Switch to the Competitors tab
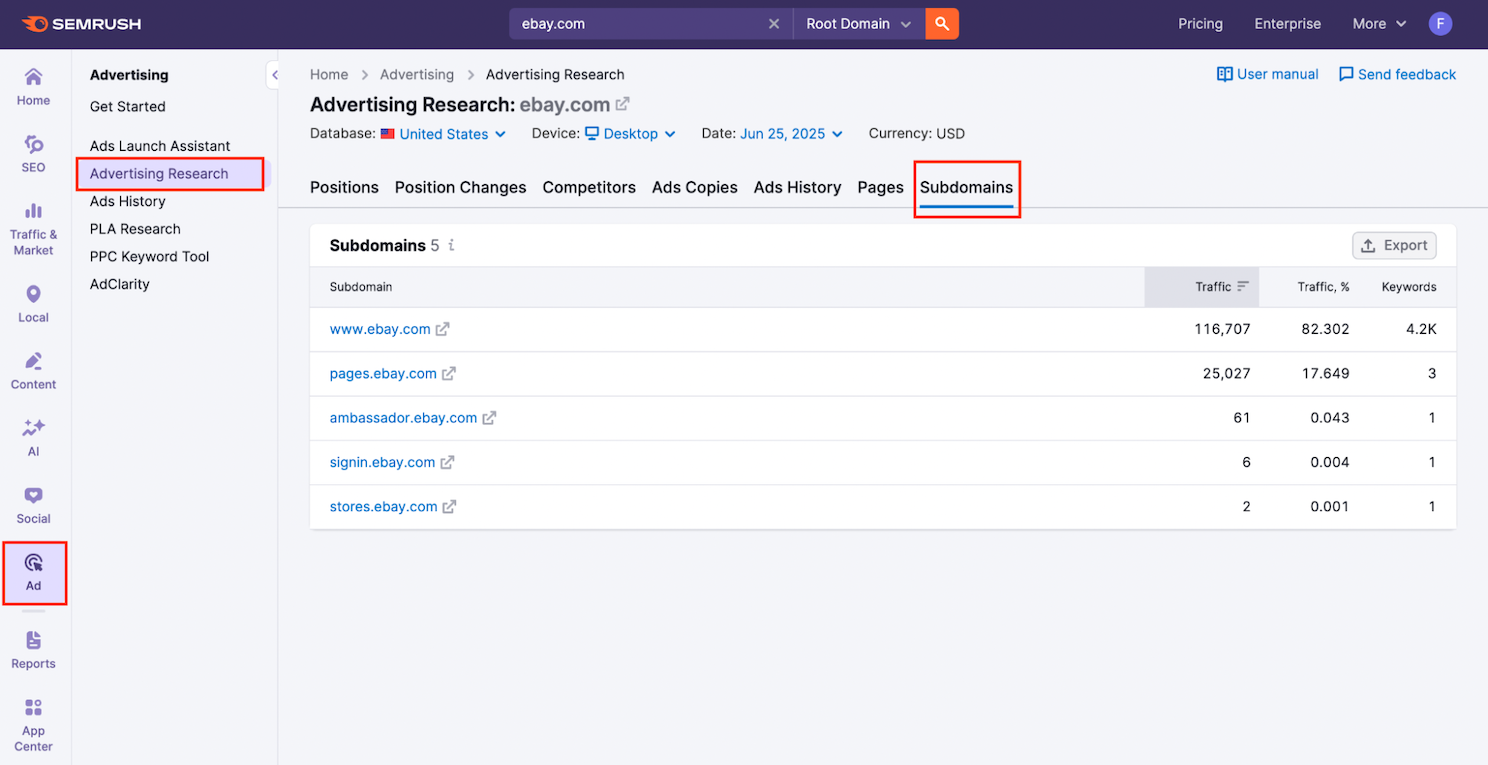The image size is (1488, 765). 589,188
